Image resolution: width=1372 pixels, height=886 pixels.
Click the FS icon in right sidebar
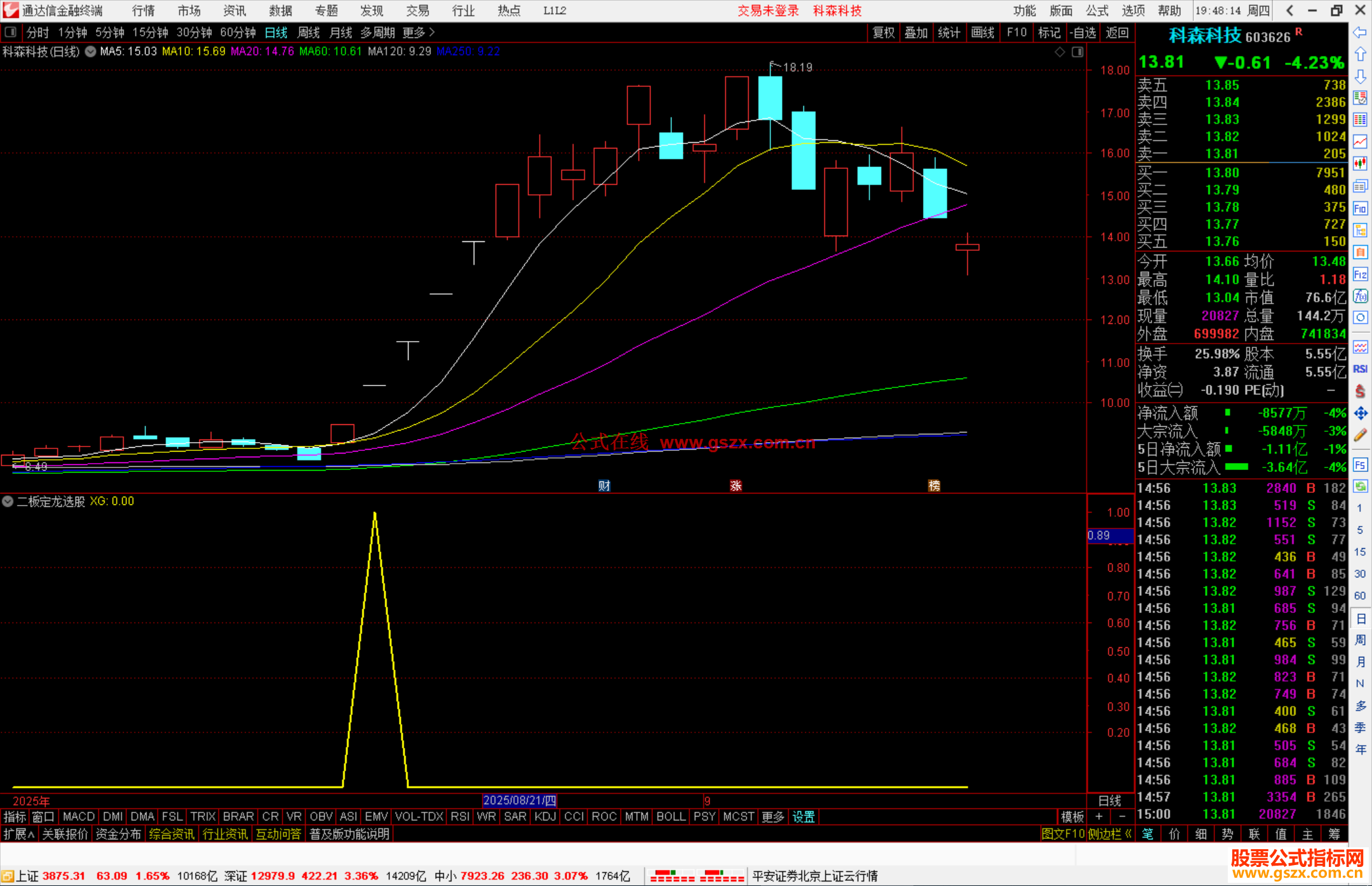point(1360,465)
